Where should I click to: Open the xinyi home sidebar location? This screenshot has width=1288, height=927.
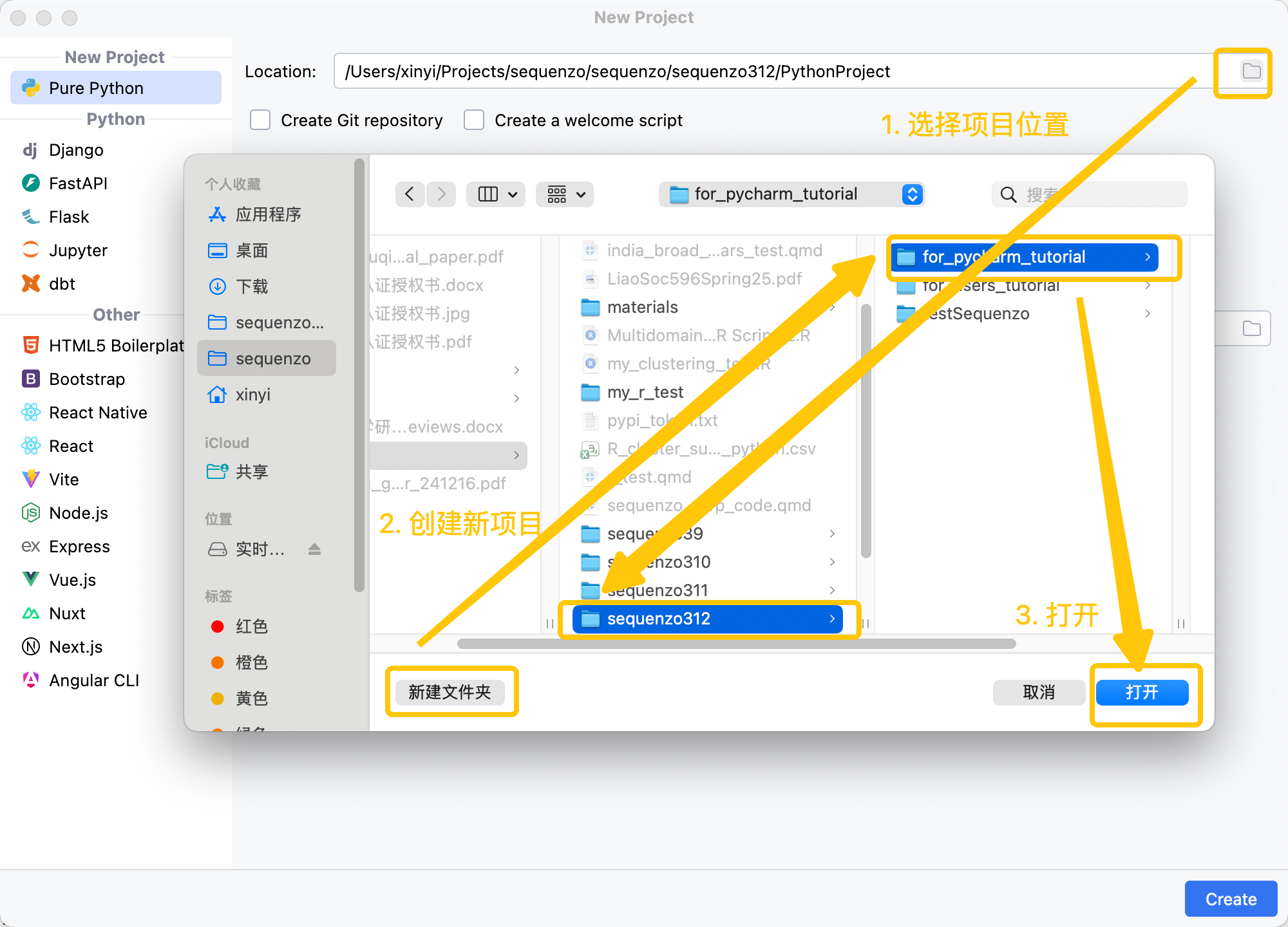(x=252, y=395)
